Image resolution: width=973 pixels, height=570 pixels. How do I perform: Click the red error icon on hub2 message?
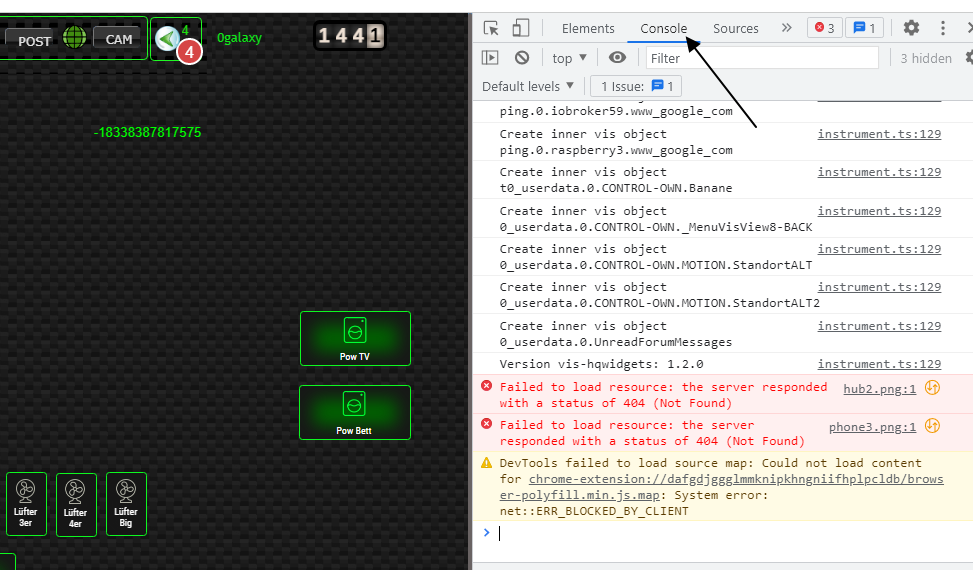[x=486, y=386]
